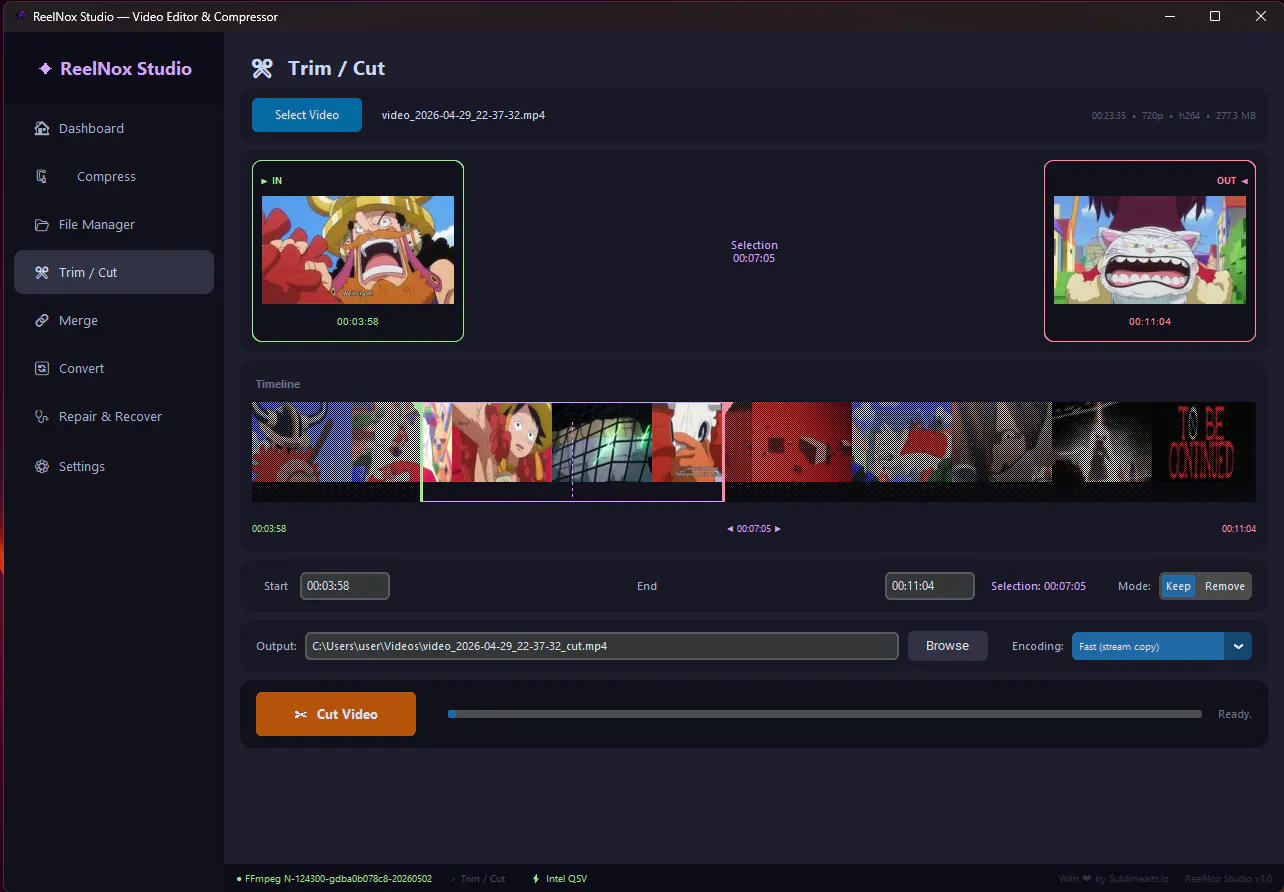
Task: Click the green FFmpeg status dot
Action: (239, 879)
